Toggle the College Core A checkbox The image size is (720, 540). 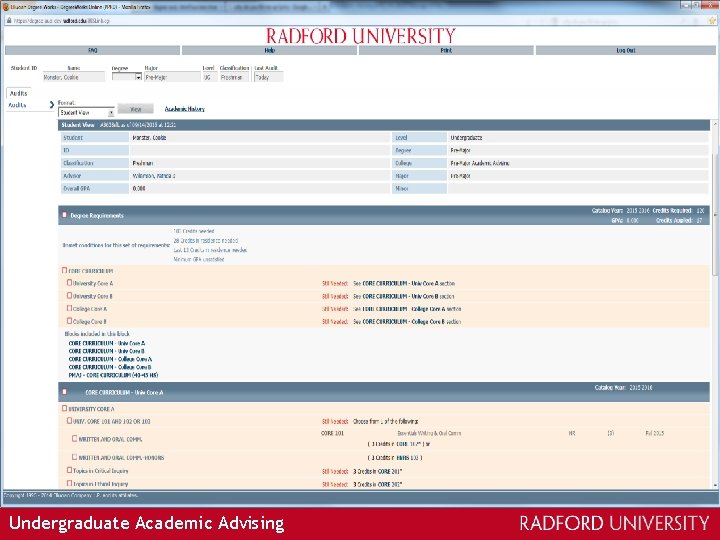click(x=69, y=308)
